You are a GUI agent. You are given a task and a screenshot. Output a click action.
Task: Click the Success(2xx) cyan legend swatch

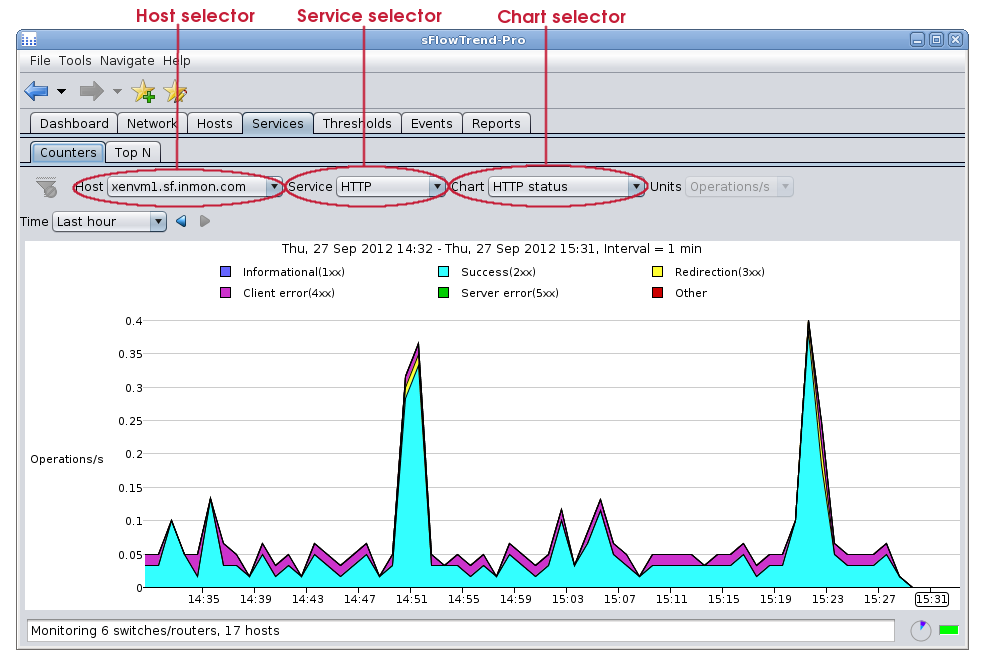pyautogui.click(x=442, y=272)
